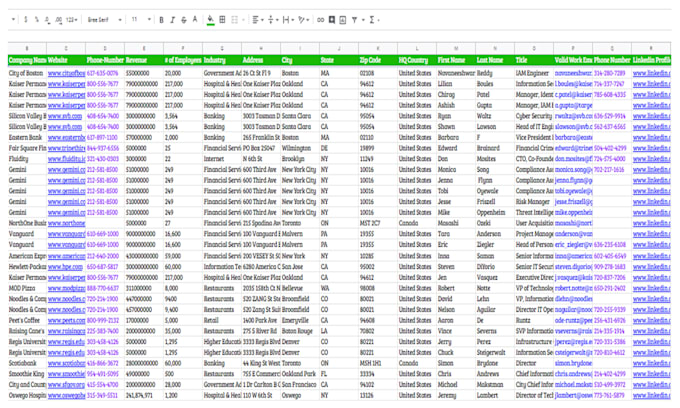Select the 241,874,971 revenue cell

coord(144,395)
